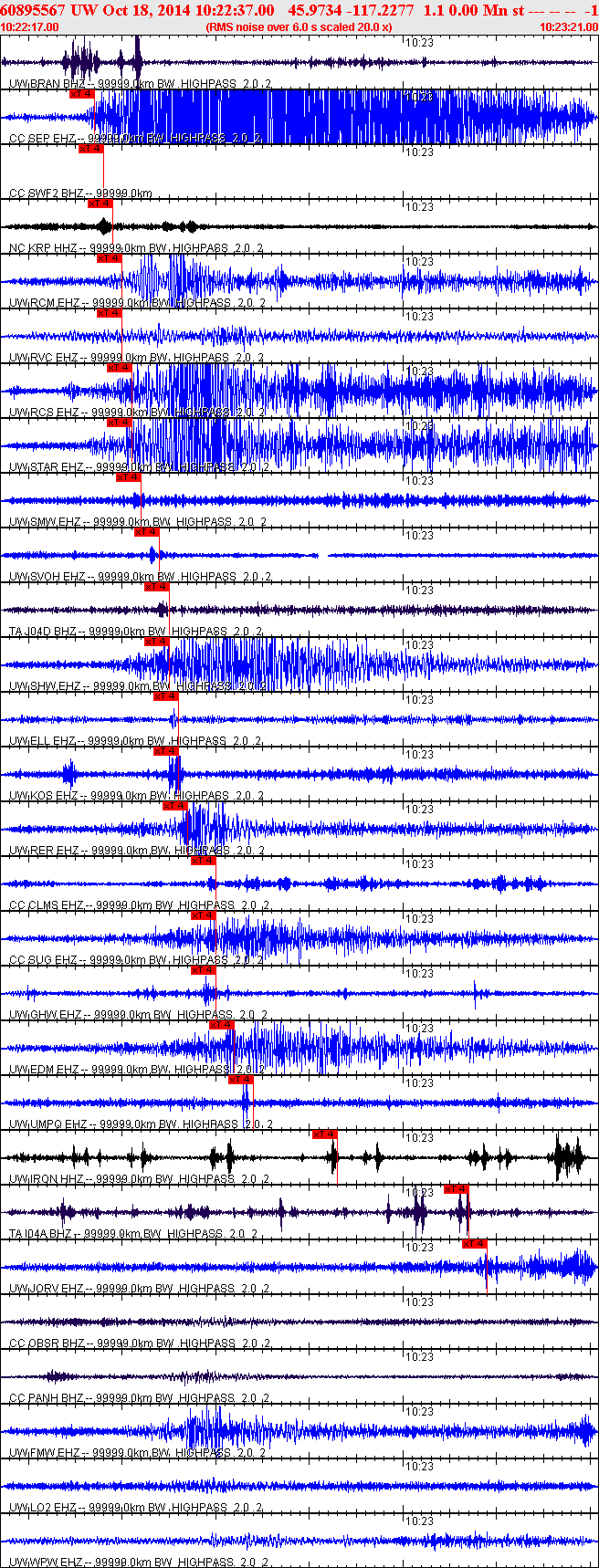Select the NC KRP HHZ station label

click(x=136, y=248)
